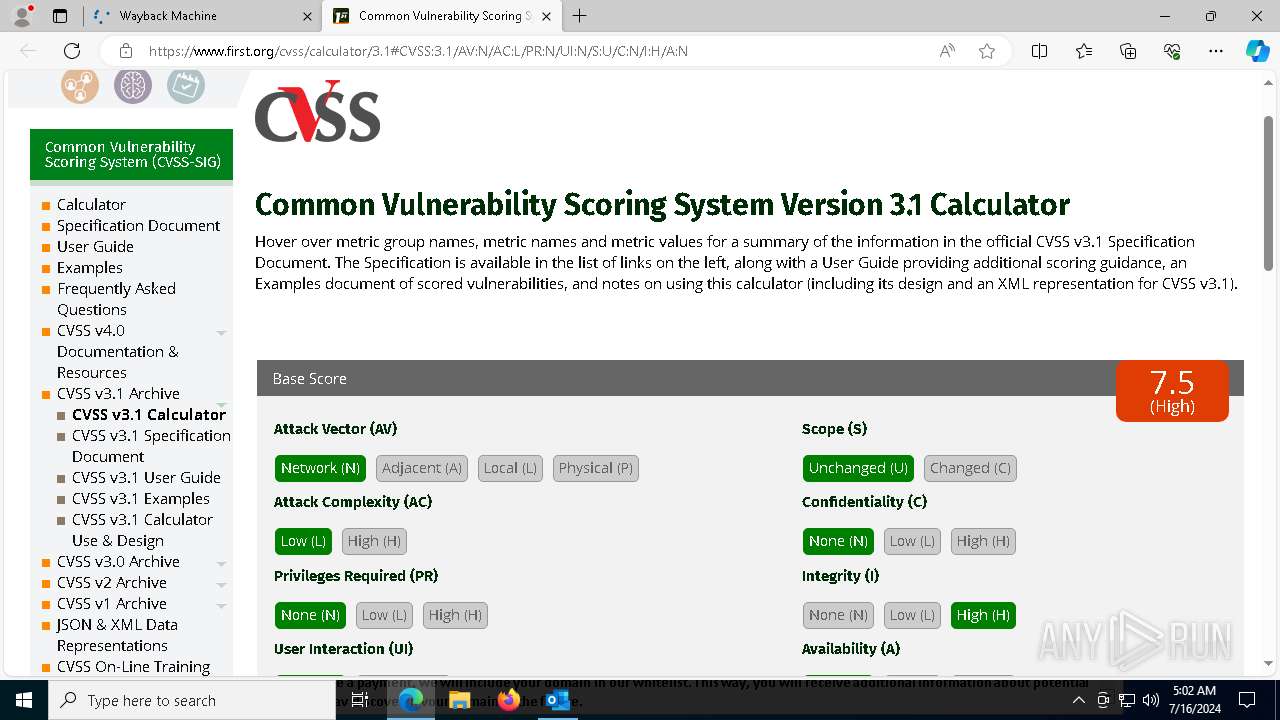Screen dimensions: 1280x720
Task: Open the Copilot sidebar icon
Action: pyautogui.click(x=1257, y=51)
